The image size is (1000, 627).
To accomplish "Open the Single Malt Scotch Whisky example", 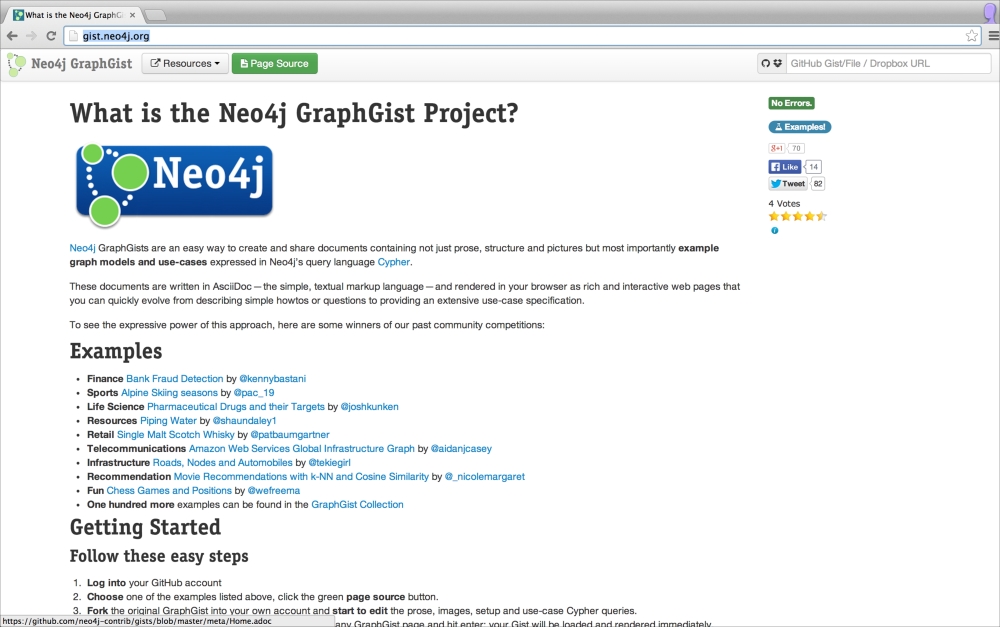I will coord(176,435).
